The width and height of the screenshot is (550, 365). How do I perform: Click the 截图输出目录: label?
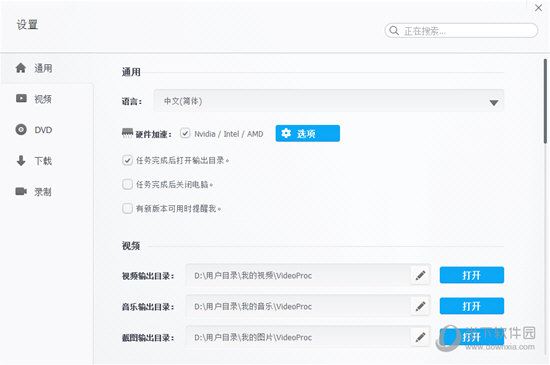(148, 337)
